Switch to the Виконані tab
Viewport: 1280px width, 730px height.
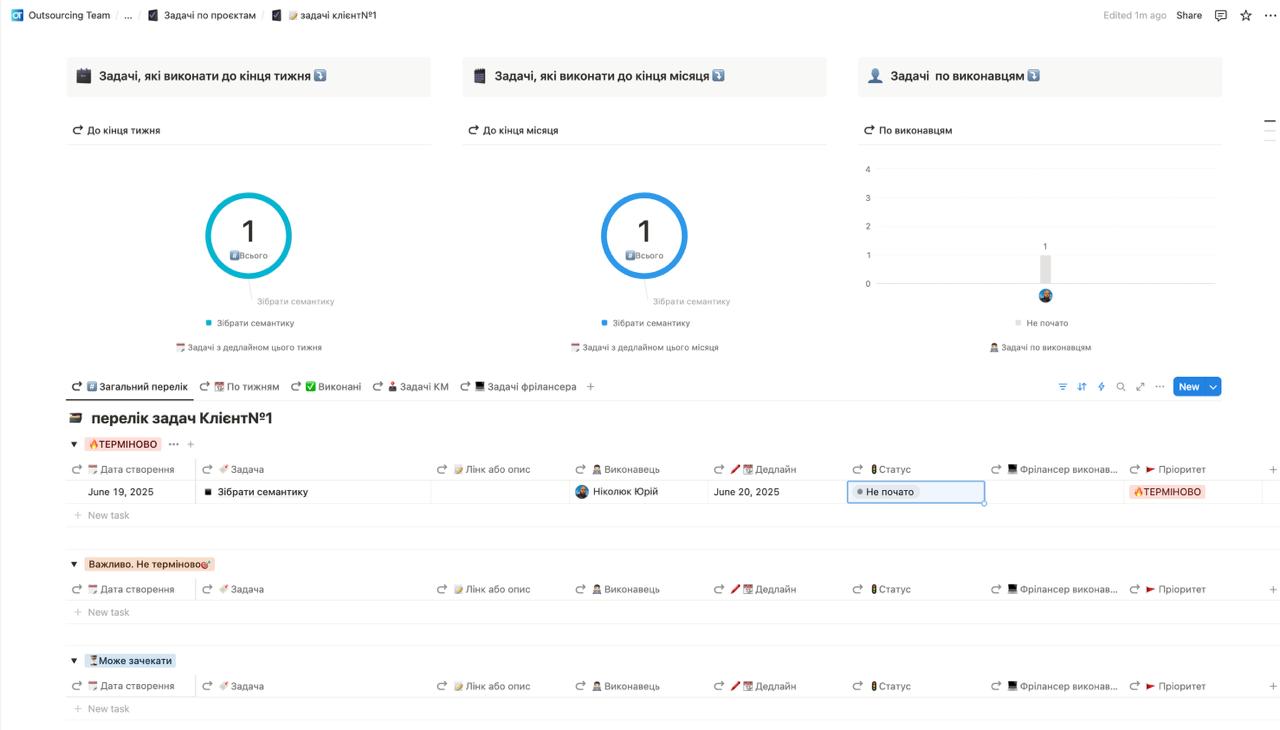pyautogui.click(x=332, y=387)
